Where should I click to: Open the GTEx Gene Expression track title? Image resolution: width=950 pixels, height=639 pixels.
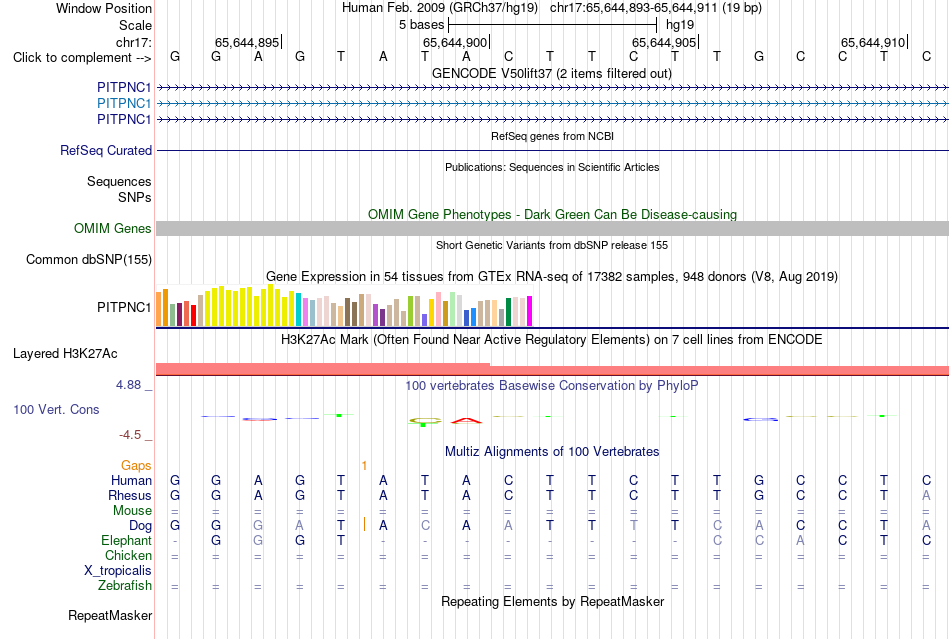pyautogui.click(x=552, y=277)
